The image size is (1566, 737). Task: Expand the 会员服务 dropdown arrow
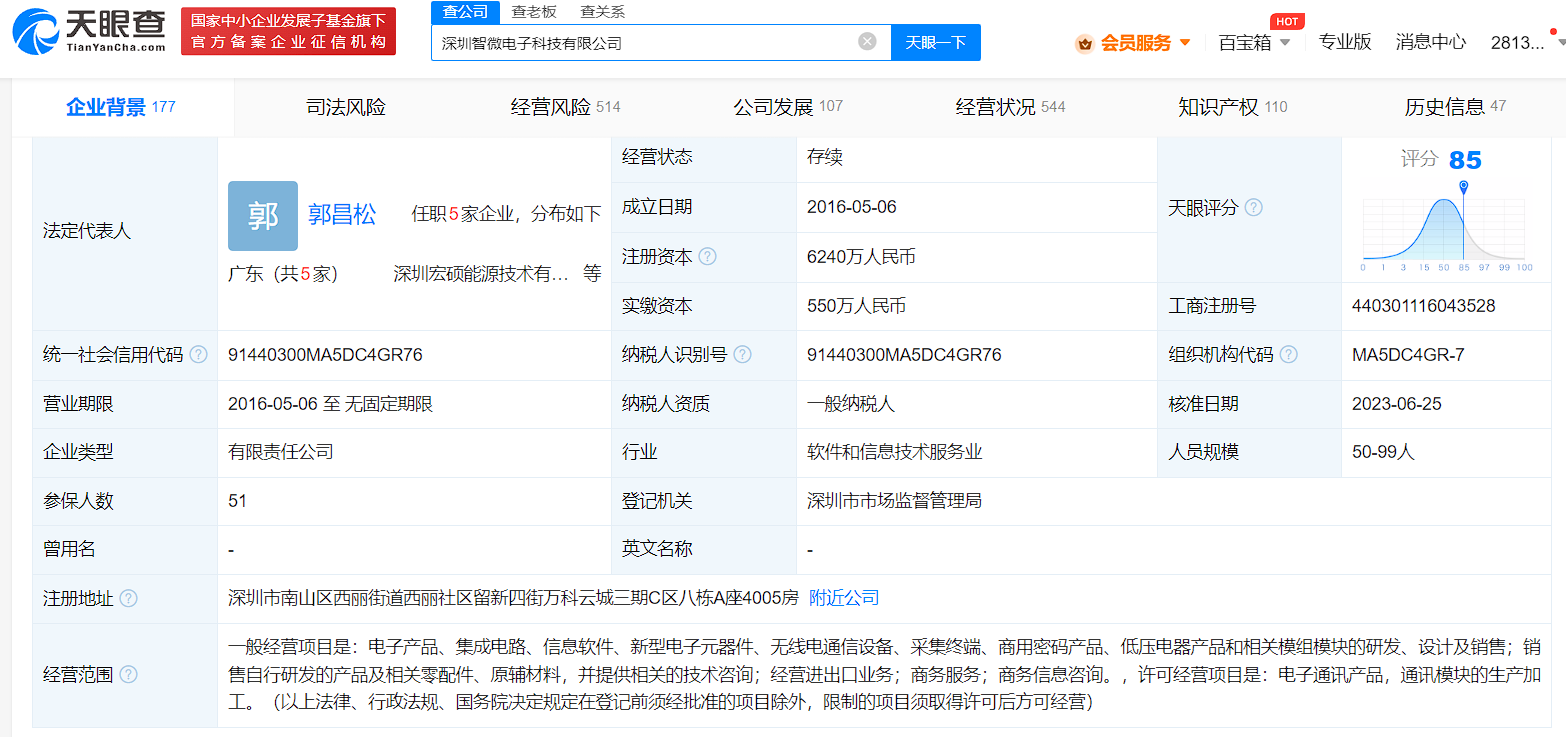point(1185,43)
